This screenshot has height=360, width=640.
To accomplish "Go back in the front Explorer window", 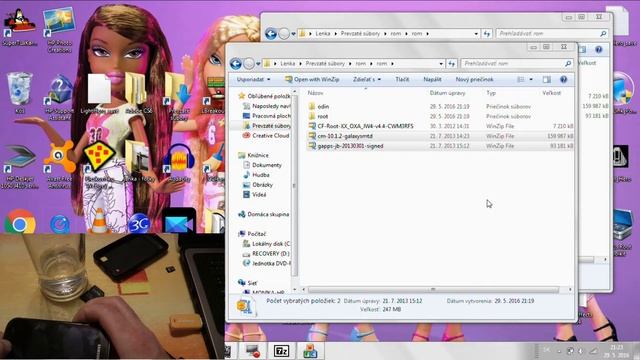I will click(x=236, y=64).
